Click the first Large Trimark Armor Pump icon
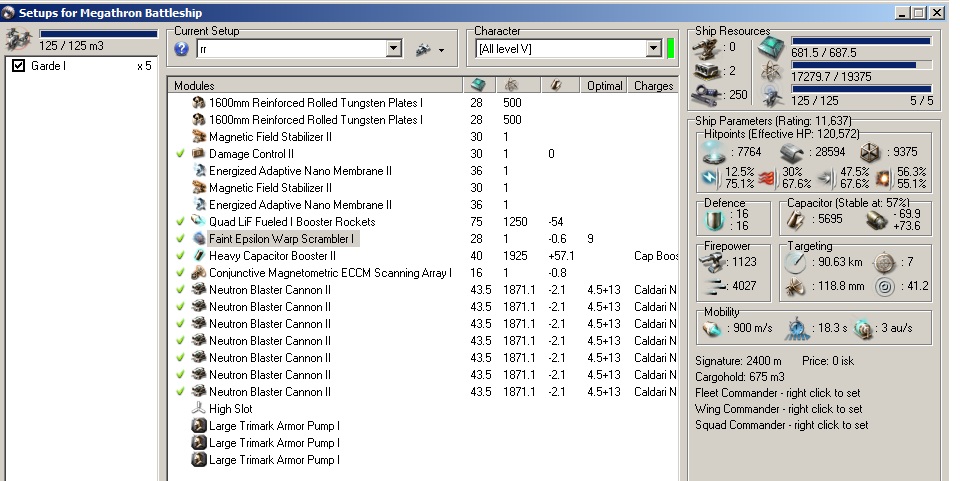960x481 pixels. pyautogui.click(x=198, y=425)
